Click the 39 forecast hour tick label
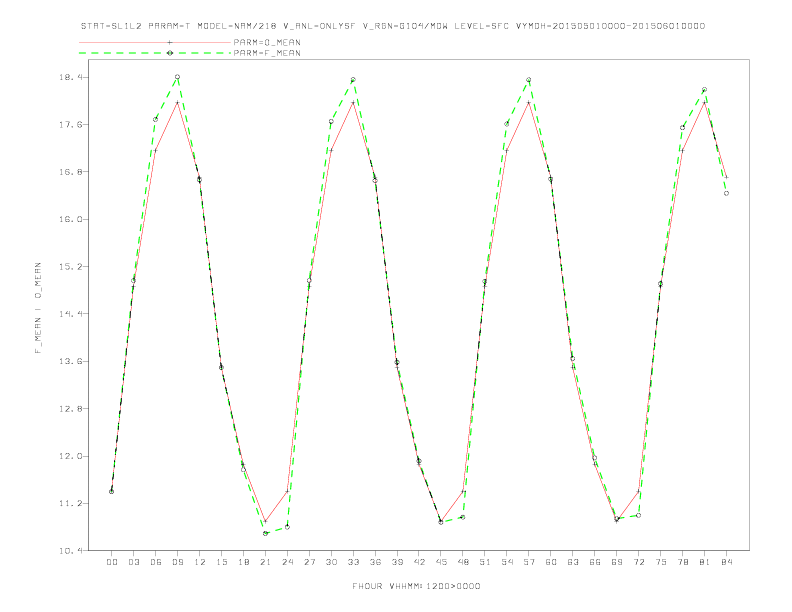792x612 pixels. click(397, 562)
